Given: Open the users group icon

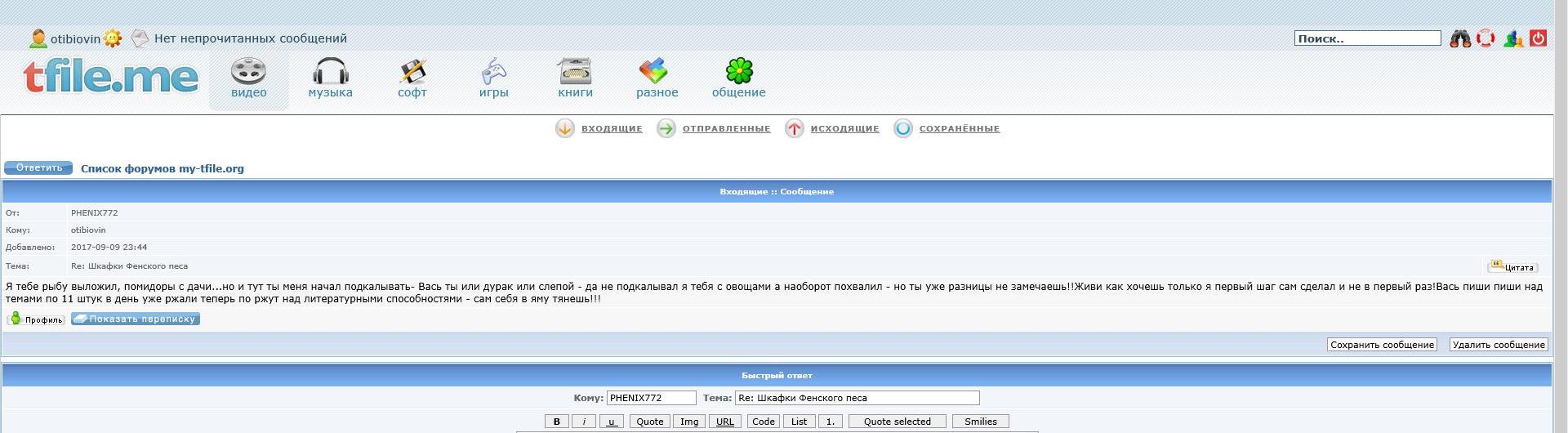Looking at the screenshot, I should click(1513, 38).
